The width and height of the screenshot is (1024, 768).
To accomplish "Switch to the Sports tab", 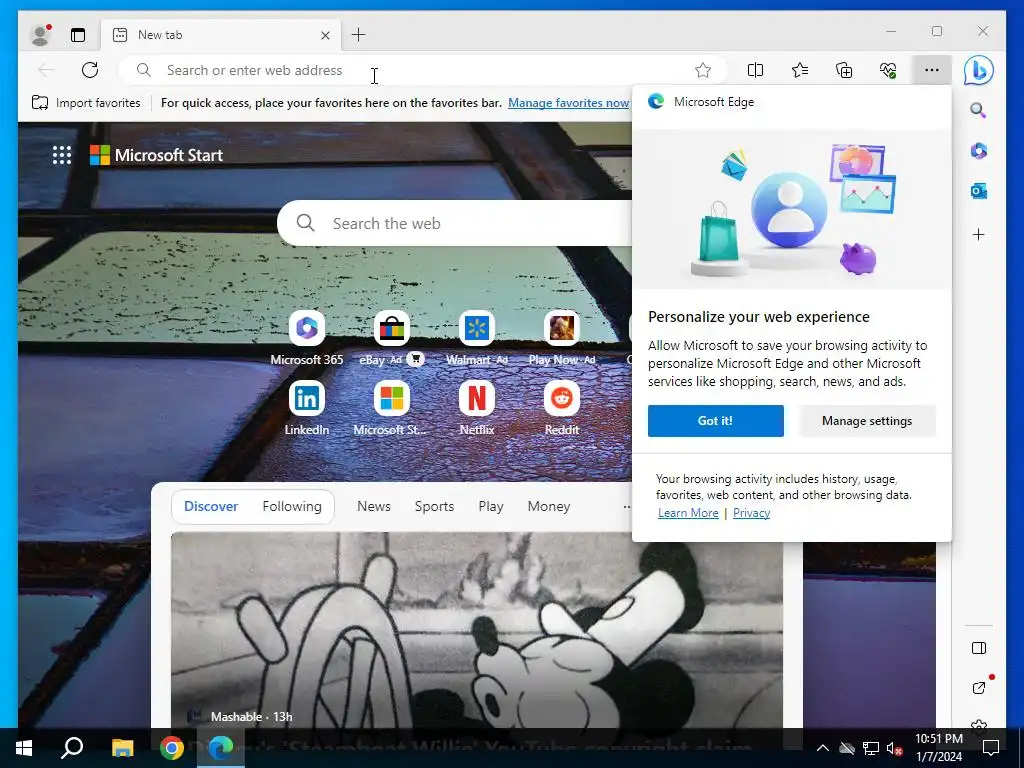I will pyautogui.click(x=434, y=506).
